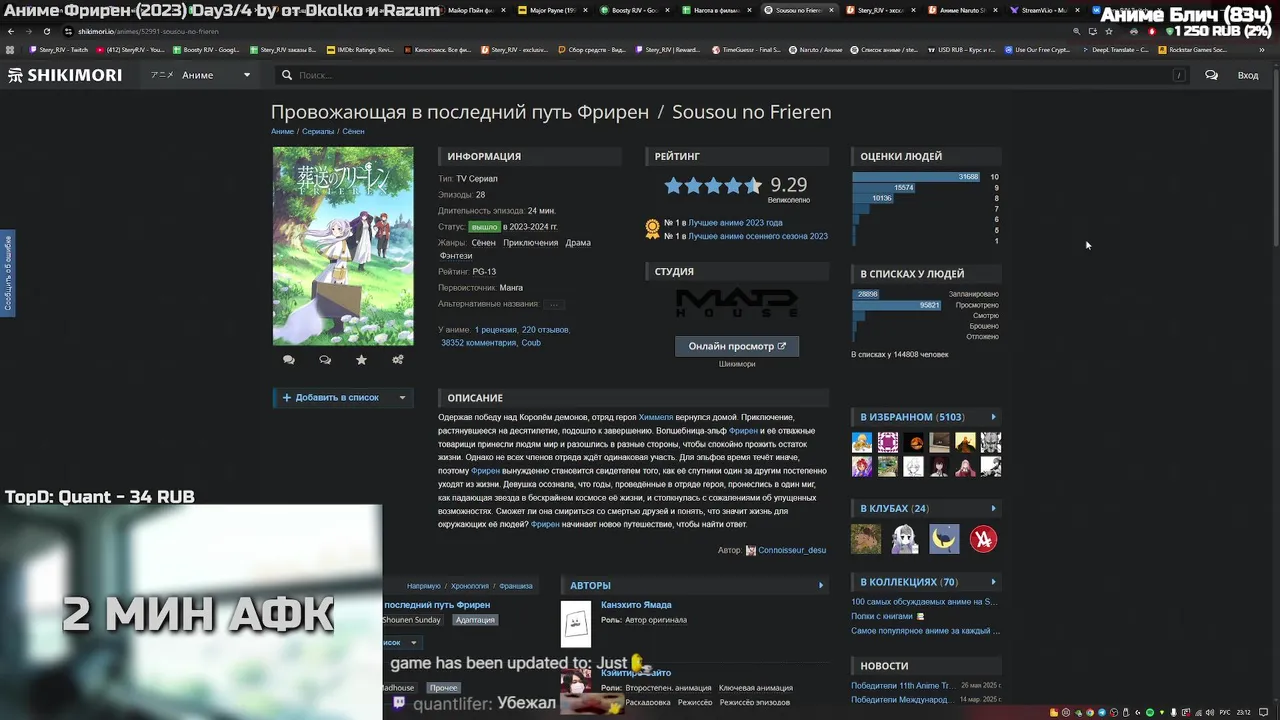Open the Фэнтези genre link
The width and height of the screenshot is (1280, 720).
point(455,256)
